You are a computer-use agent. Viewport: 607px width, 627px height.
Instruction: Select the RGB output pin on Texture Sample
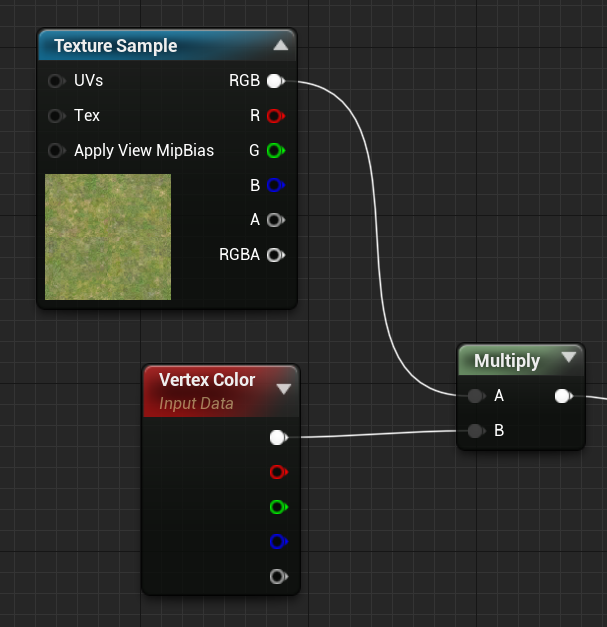click(x=276, y=81)
